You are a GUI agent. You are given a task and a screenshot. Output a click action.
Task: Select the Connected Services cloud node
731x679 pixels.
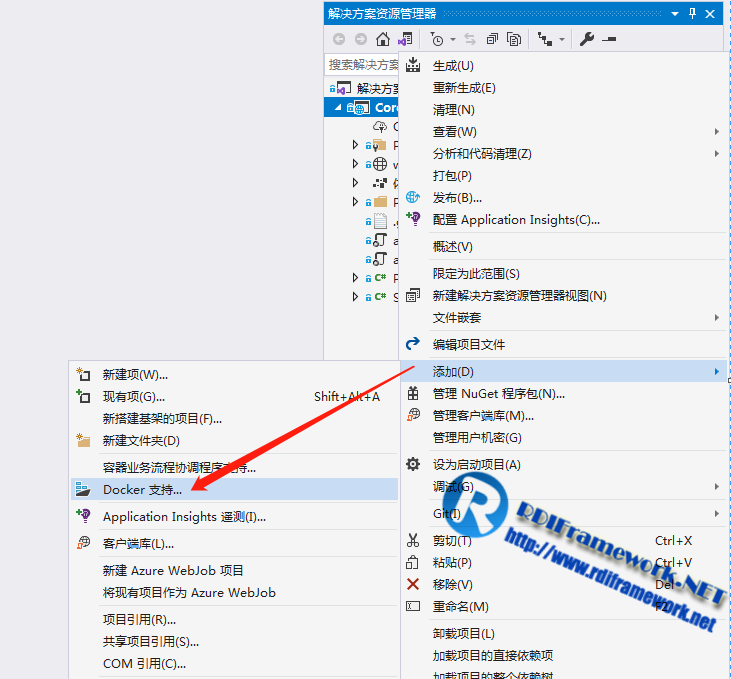pos(385,126)
